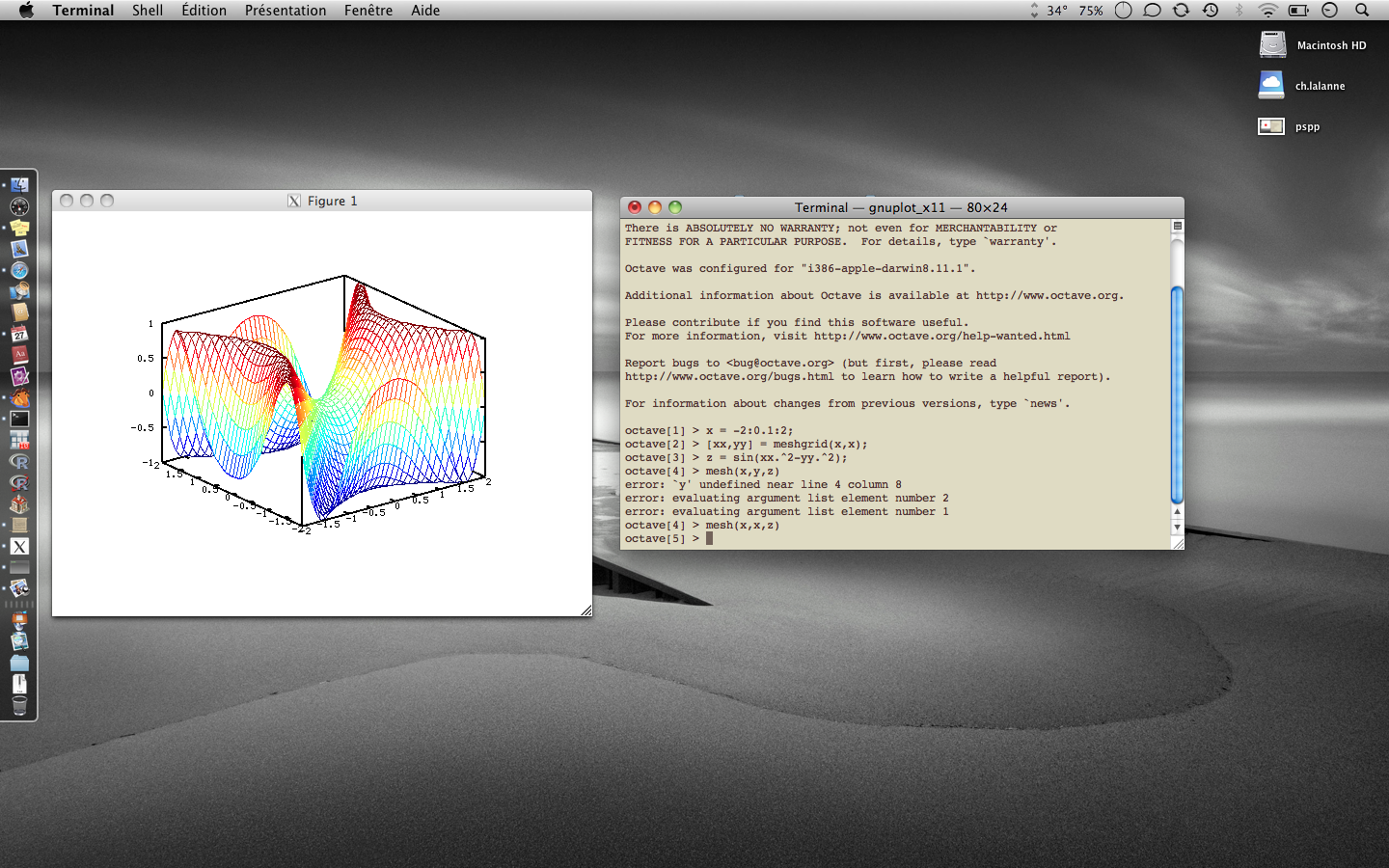1389x868 pixels.
Task: Click the Terminal vertical scrollbar thumb
Action: 1177,393
